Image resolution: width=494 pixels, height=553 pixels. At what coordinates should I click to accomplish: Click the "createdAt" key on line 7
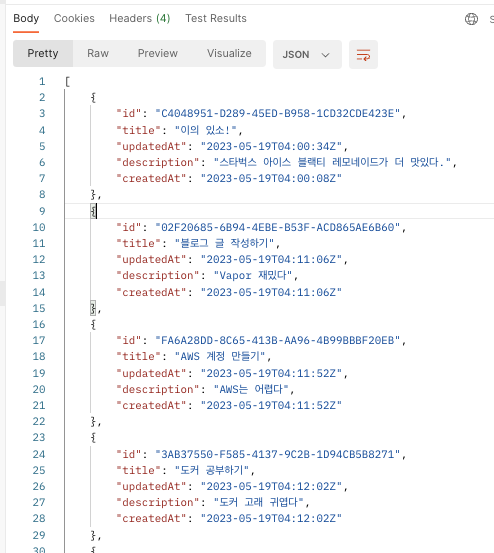[151, 178]
